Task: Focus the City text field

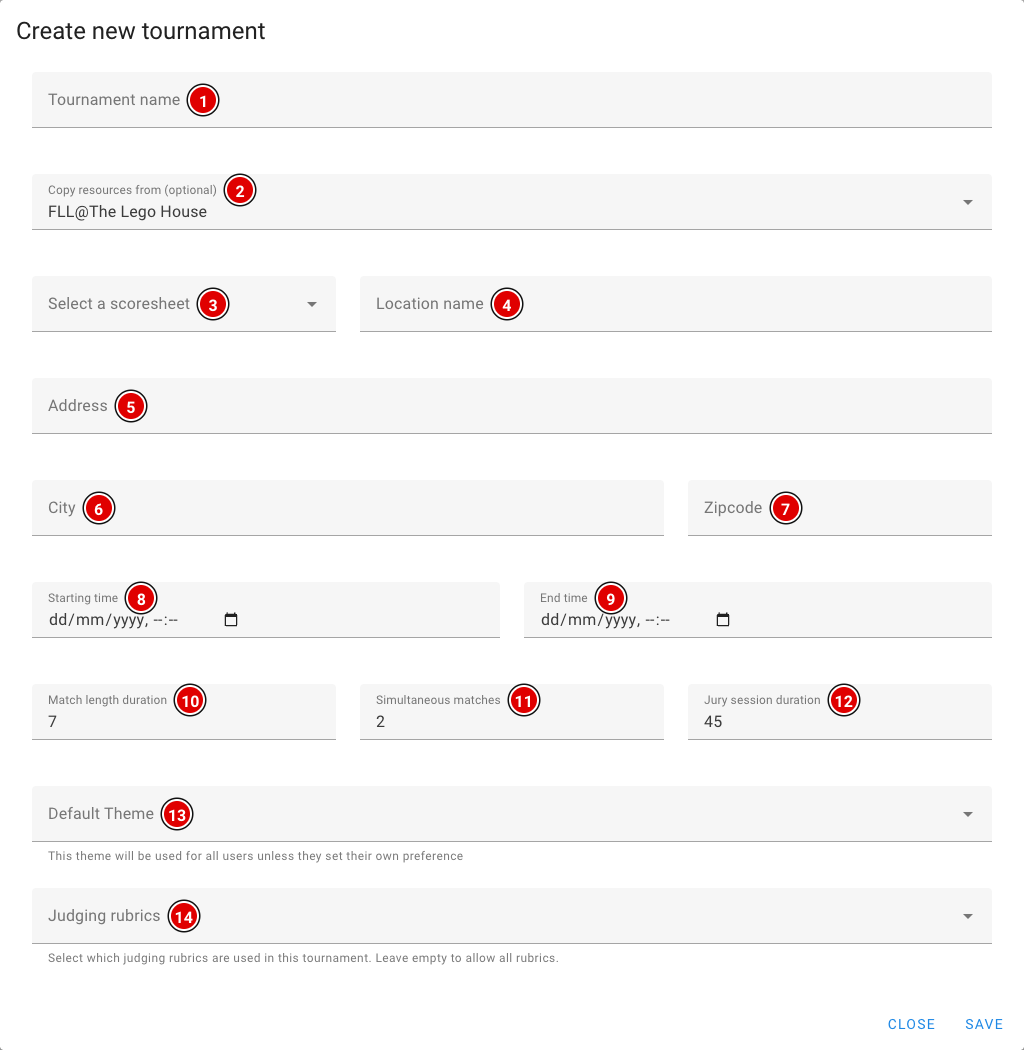Action: point(348,508)
